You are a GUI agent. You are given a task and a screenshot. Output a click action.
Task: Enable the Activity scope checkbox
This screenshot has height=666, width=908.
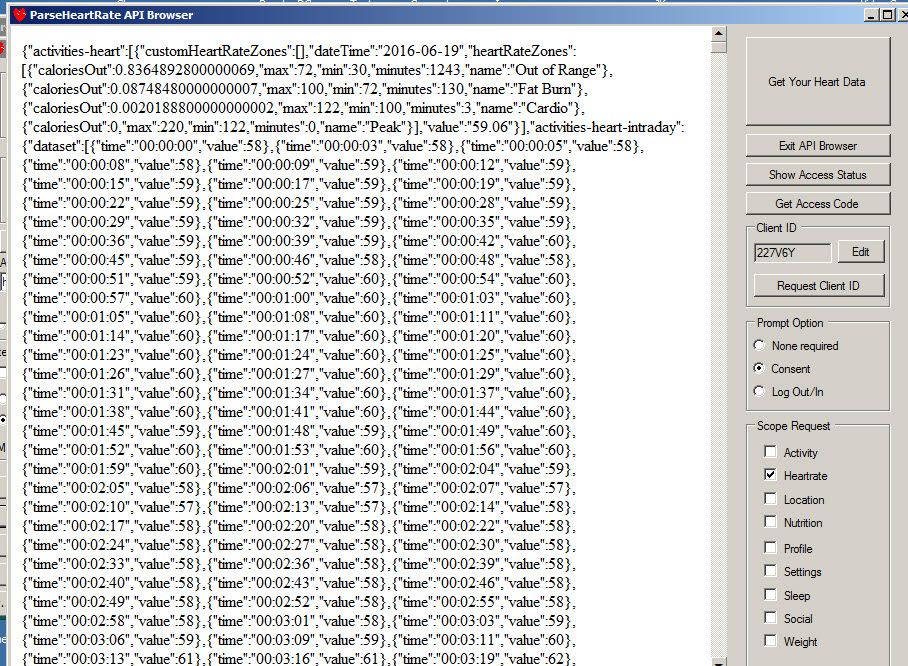coord(770,451)
